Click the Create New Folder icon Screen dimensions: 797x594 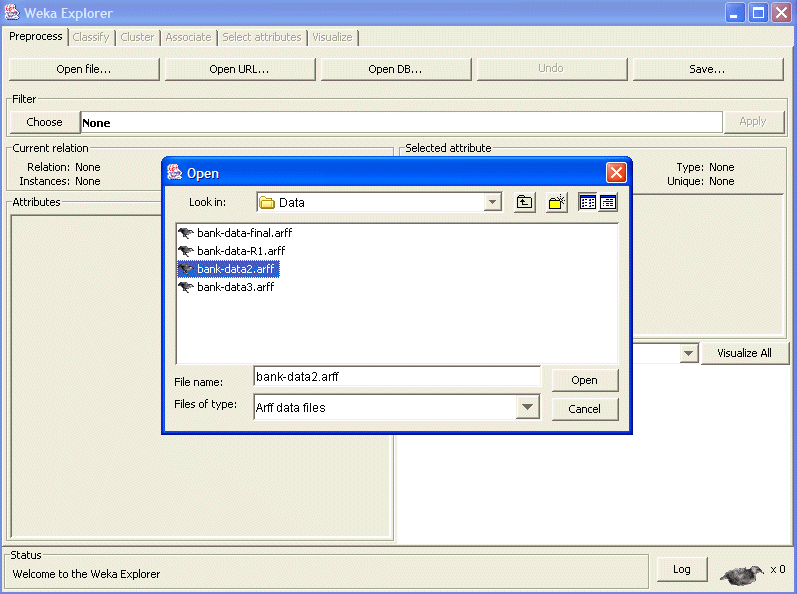click(x=557, y=202)
